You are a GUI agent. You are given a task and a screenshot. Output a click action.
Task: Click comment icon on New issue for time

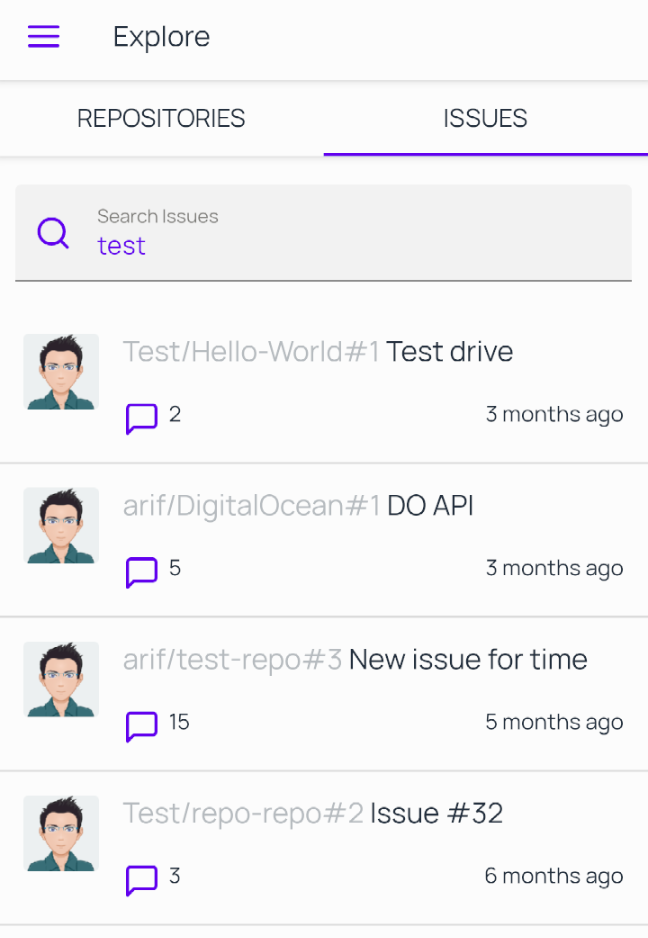pos(141,726)
